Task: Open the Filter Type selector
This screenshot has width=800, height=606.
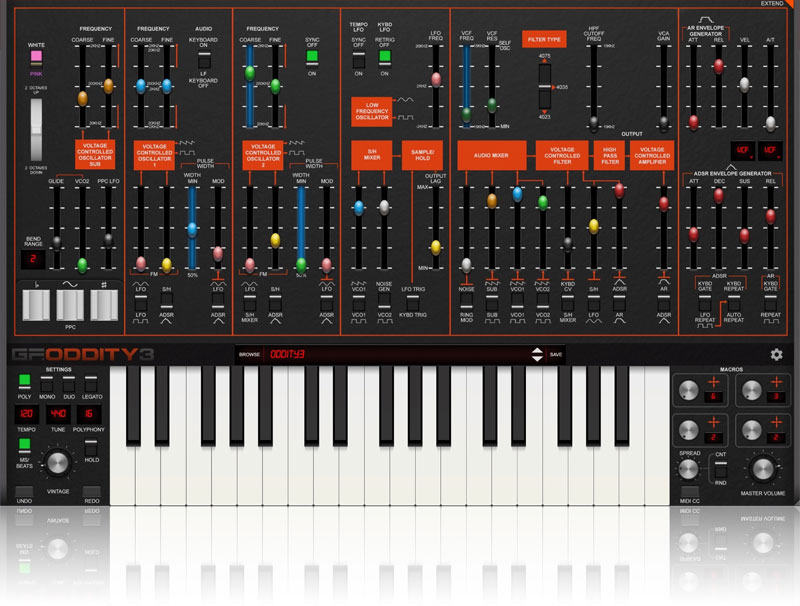Action: [x=544, y=39]
